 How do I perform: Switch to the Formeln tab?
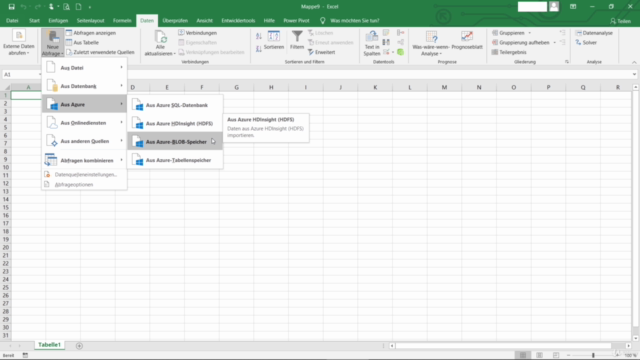coord(122,20)
